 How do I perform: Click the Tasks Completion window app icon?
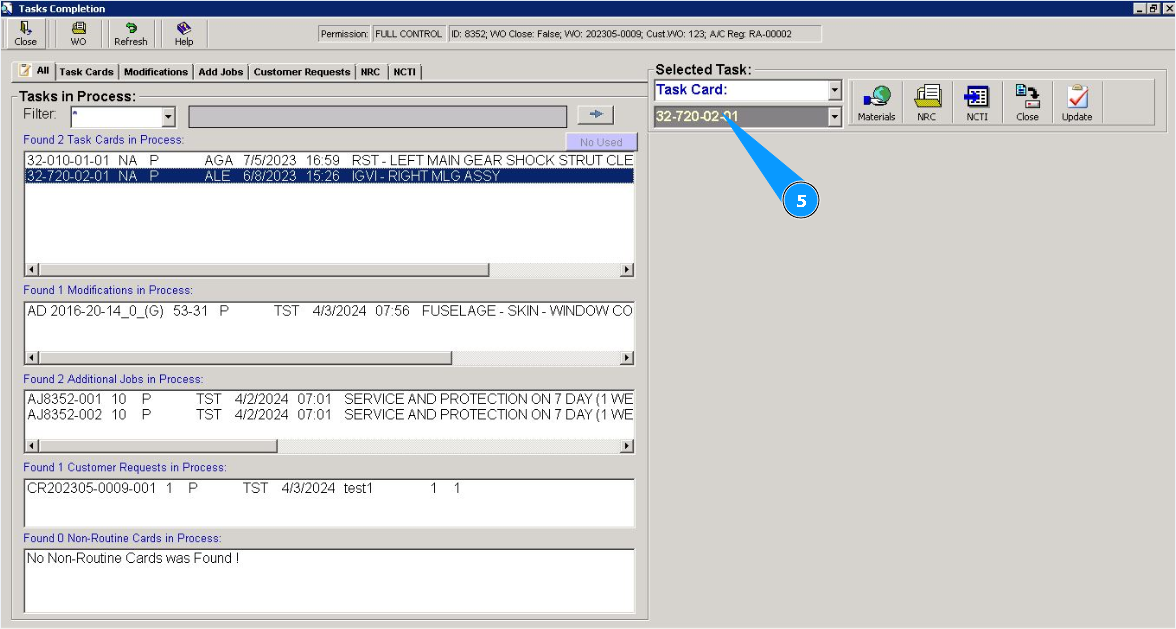(x=8, y=8)
